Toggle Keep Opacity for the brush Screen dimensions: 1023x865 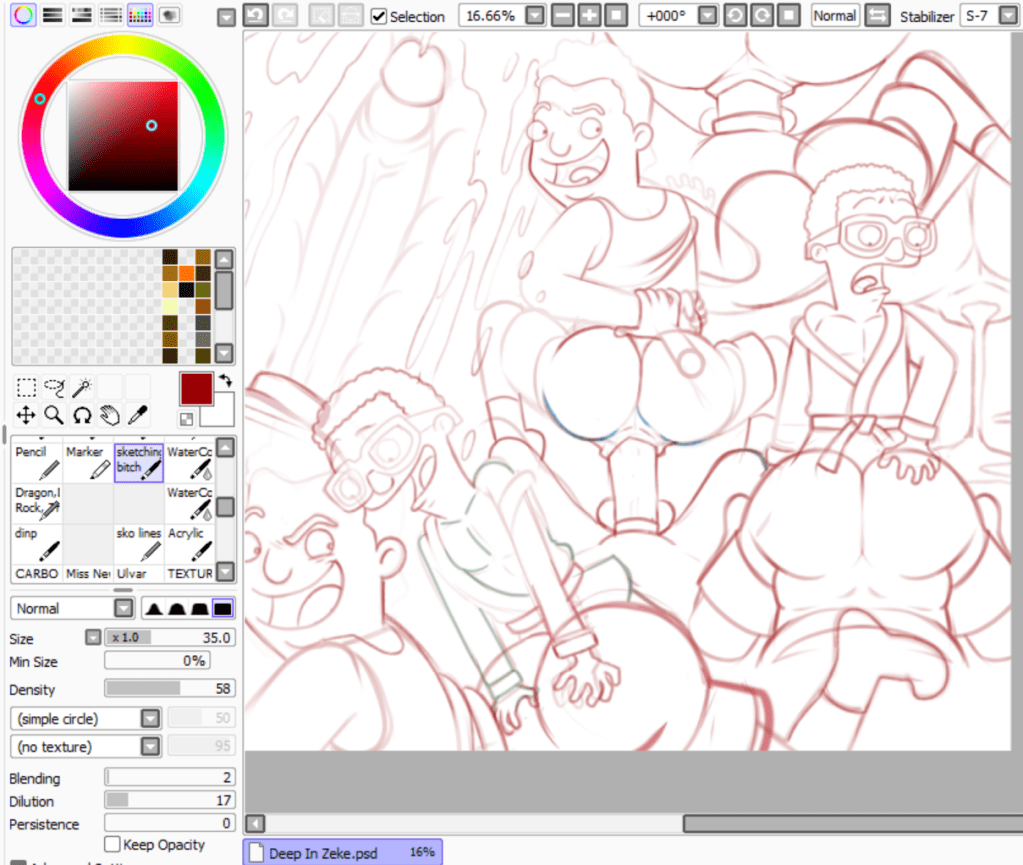pyautogui.click(x=112, y=844)
